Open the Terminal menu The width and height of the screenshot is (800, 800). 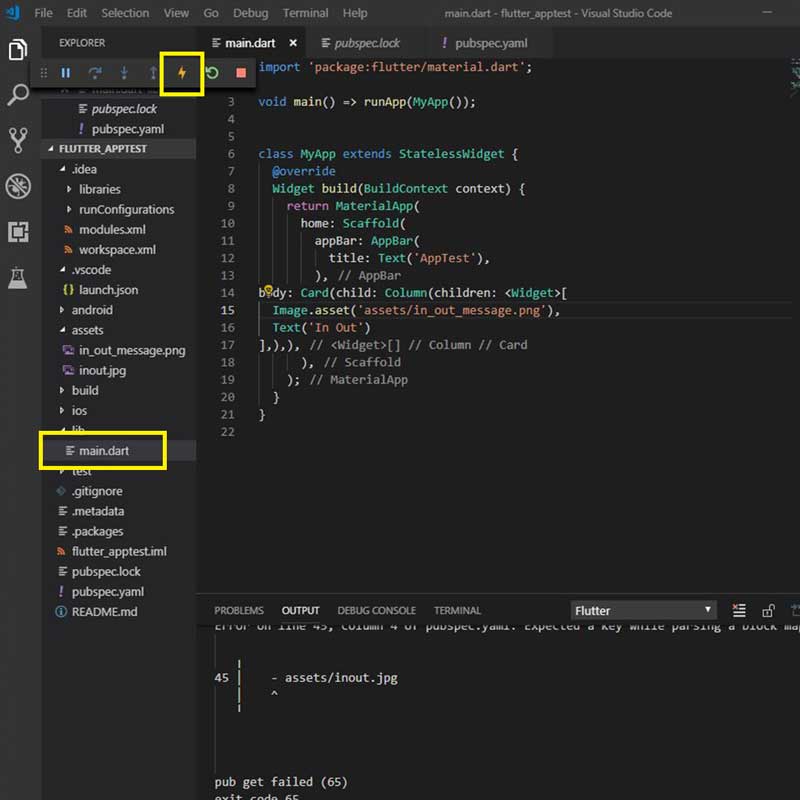coord(305,13)
